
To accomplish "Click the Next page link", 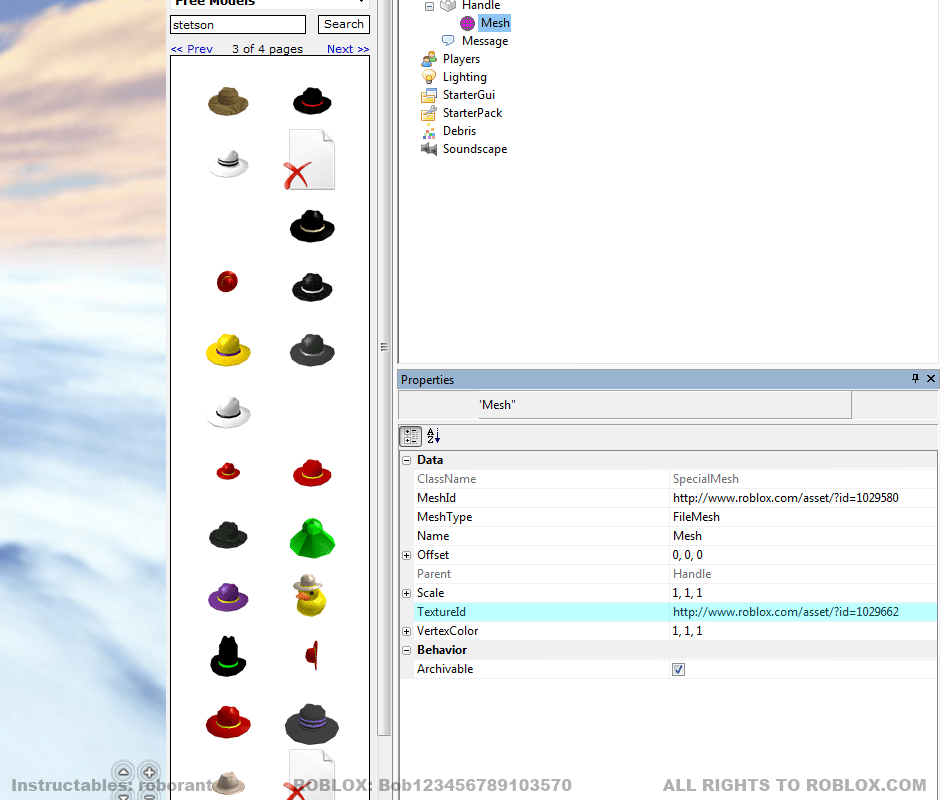I will point(347,48).
